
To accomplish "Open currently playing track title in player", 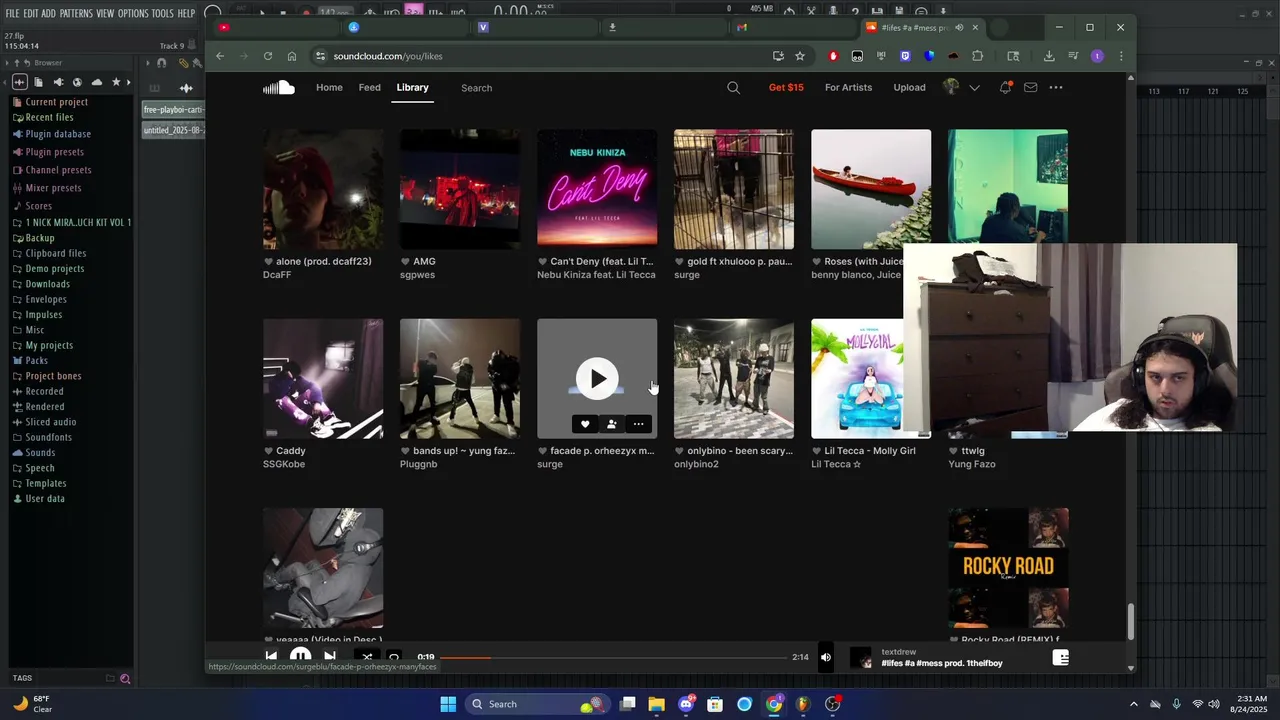I will (941, 663).
